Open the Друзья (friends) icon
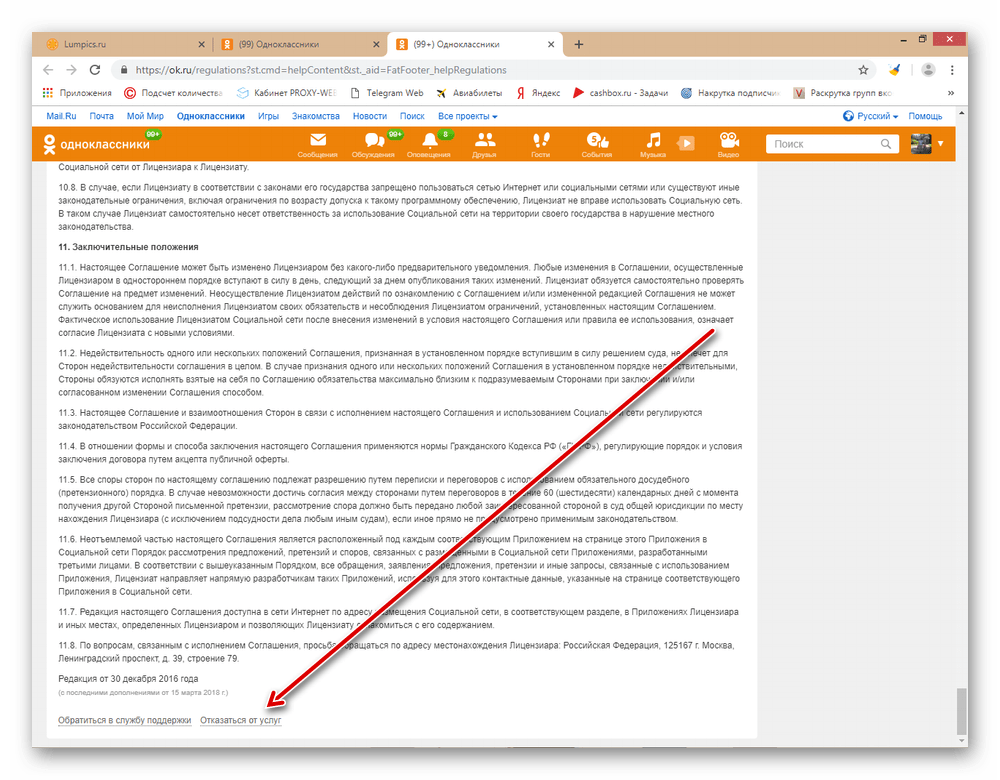The height and width of the screenshot is (780, 1000). point(486,143)
